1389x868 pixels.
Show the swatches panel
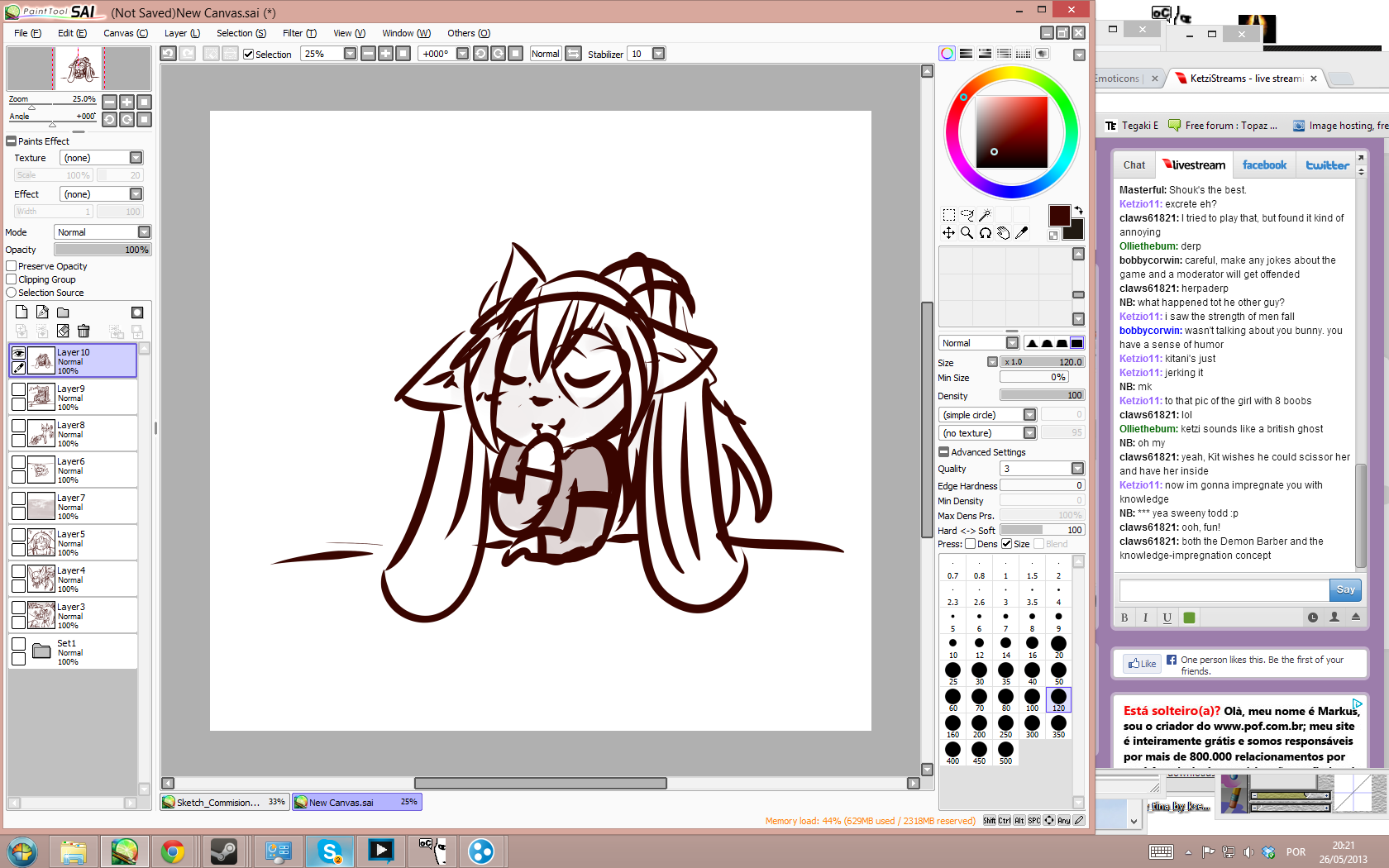1023,54
